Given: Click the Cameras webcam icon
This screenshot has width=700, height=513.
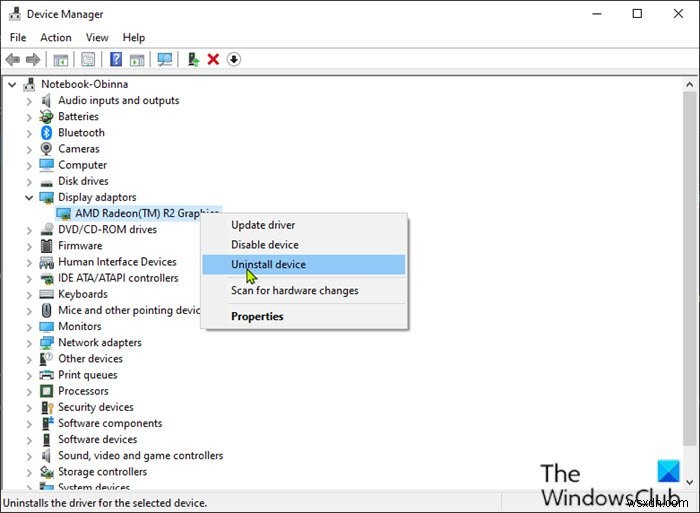Looking at the screenshot, I should click(x=46, y=149).
